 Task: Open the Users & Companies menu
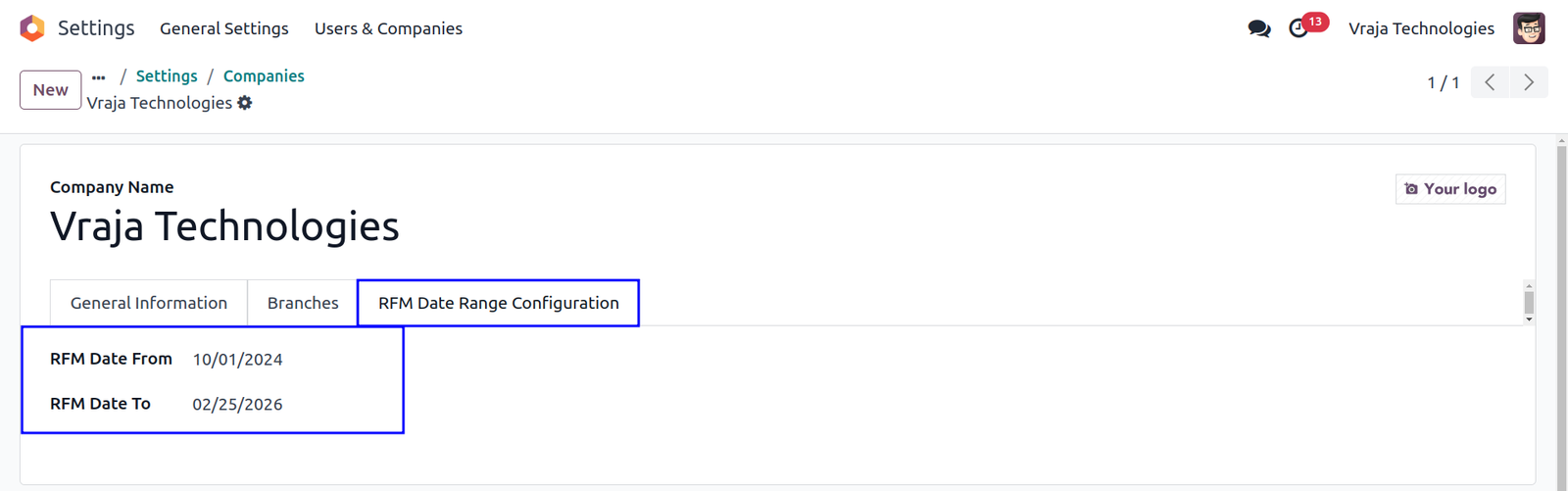coord(388,28)
